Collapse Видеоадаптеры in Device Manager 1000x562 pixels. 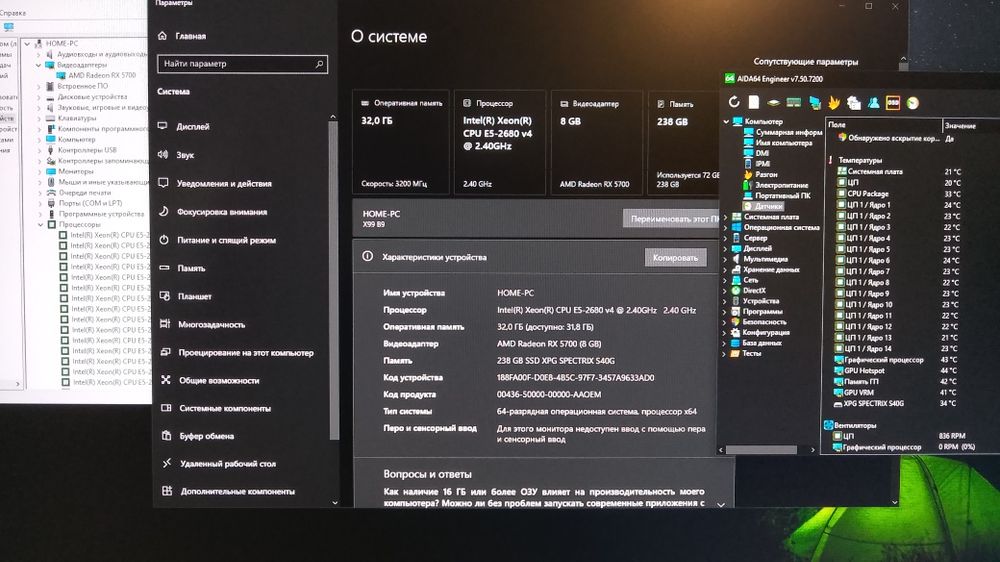[x=38, y=65]
